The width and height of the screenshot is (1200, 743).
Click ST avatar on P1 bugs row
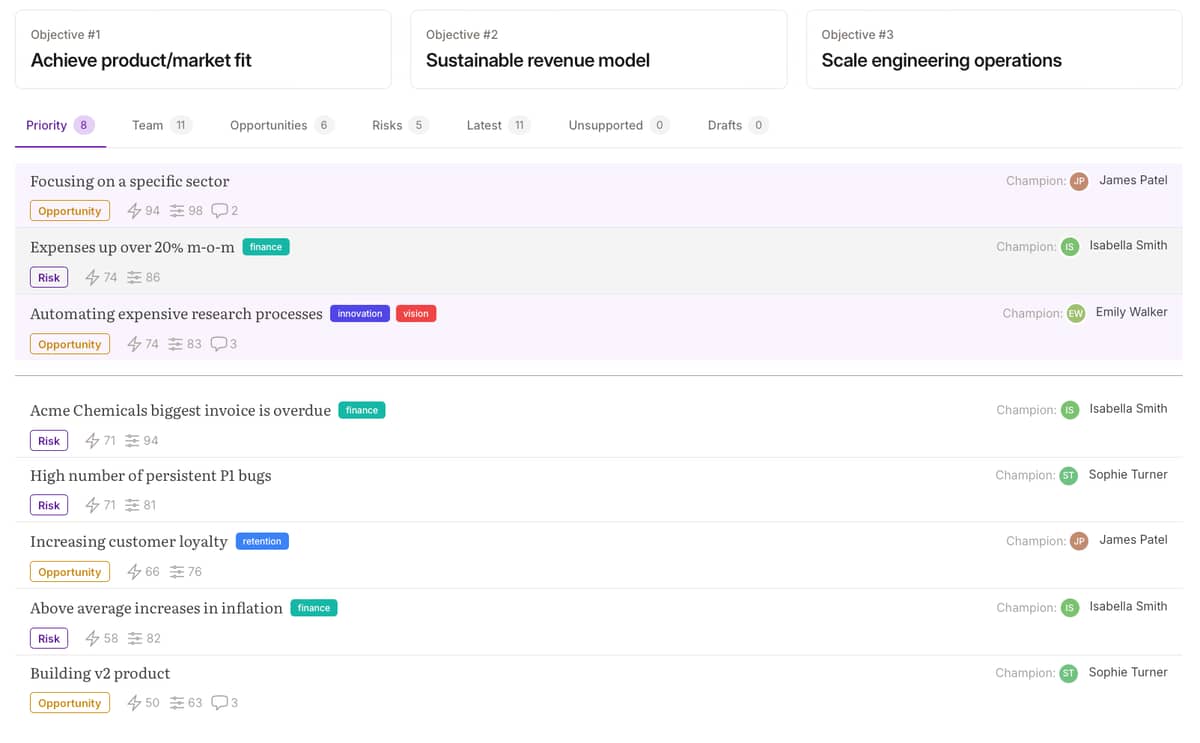(1069, 476)
